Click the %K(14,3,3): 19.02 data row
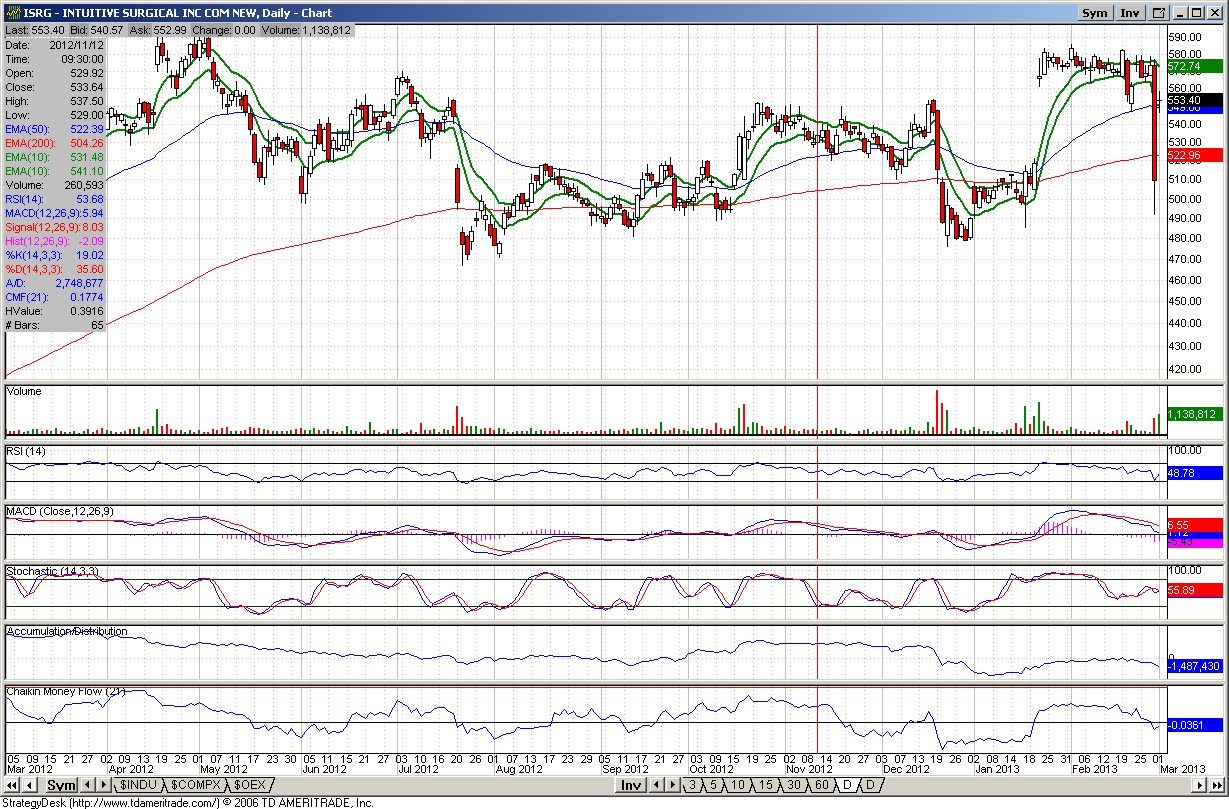Screen dimensions: 1229x809 [55, 255]
